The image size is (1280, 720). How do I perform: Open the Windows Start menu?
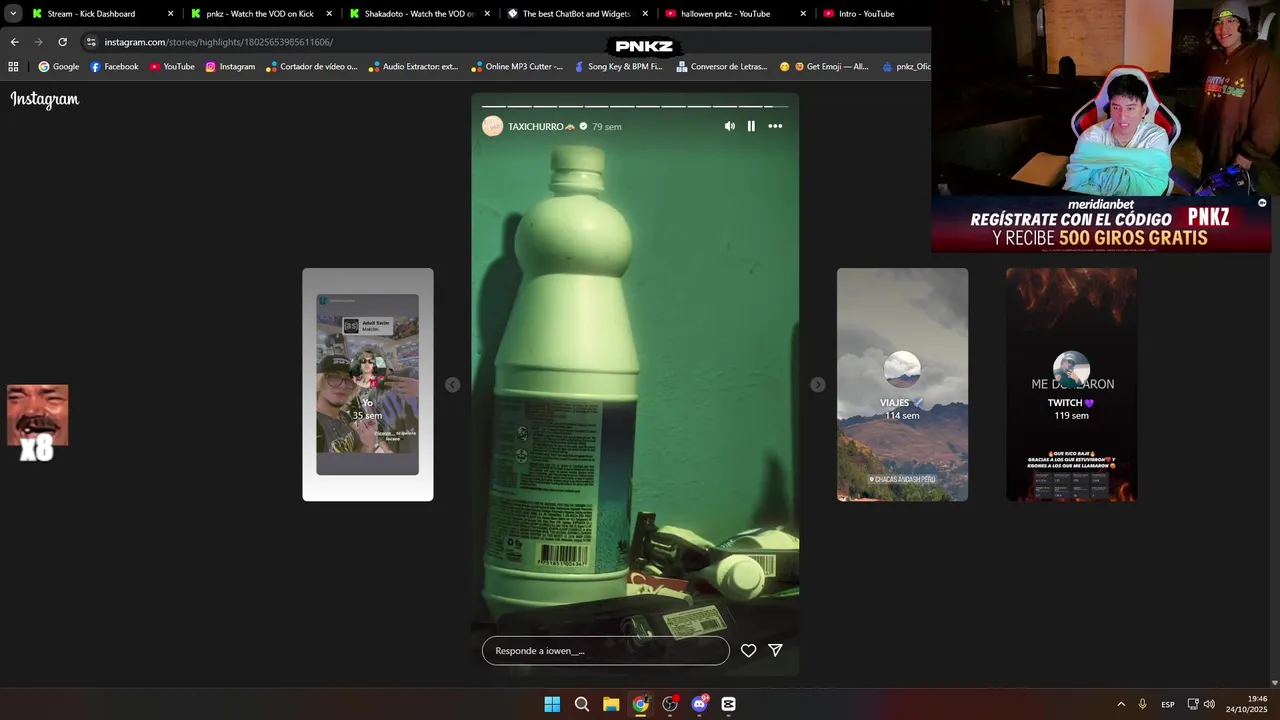point(552,704)
